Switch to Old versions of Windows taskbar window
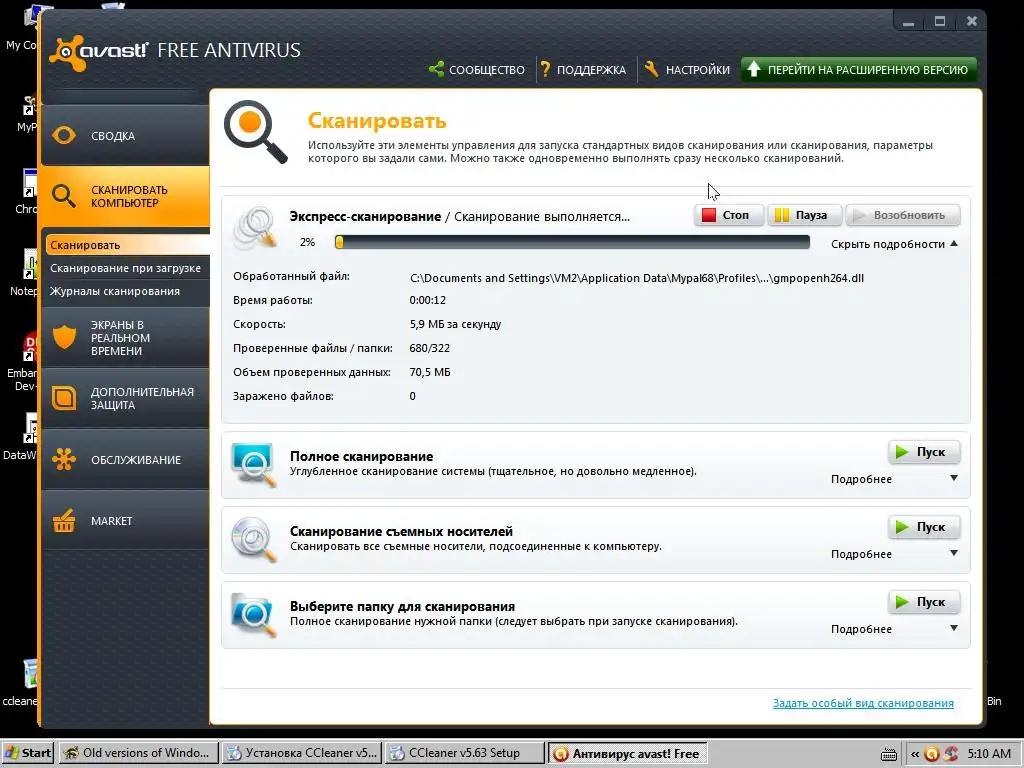The width and height of the screenshot is (1024, 768). pyautogui.click(x=138, y=753)
